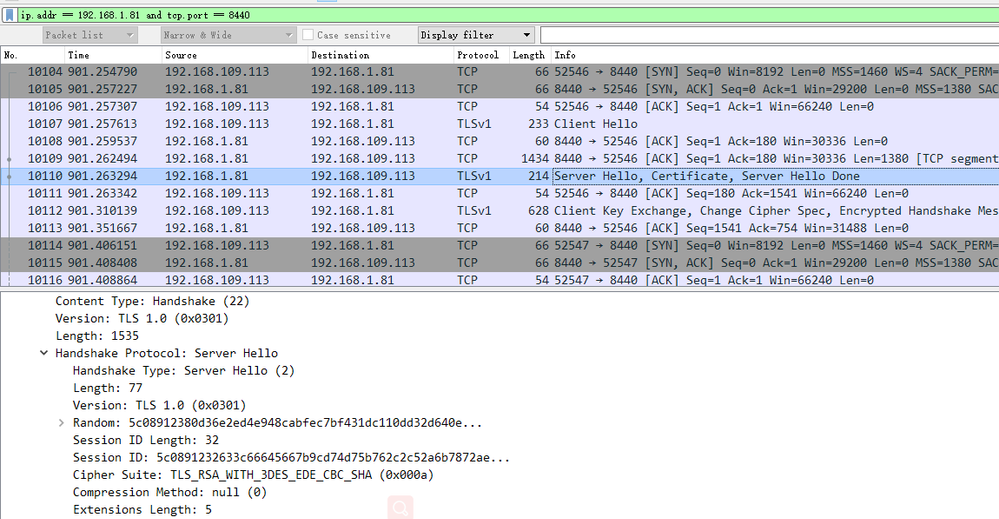
Task: Open the Packet list search scope dropdown
Action: pyautogui.click(x=89, y=35)
